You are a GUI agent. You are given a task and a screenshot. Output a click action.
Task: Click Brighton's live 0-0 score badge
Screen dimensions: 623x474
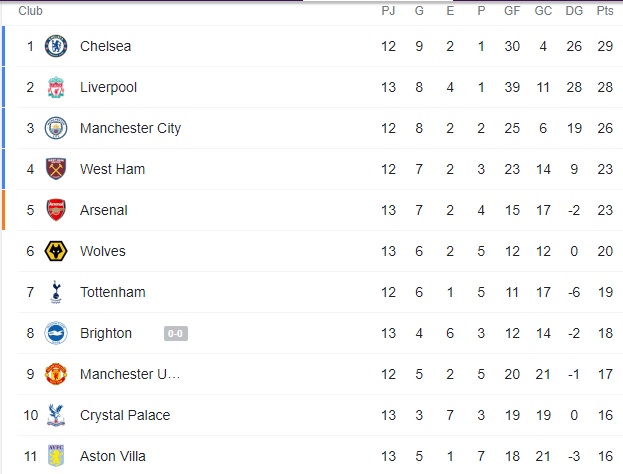tap(175, 333)
